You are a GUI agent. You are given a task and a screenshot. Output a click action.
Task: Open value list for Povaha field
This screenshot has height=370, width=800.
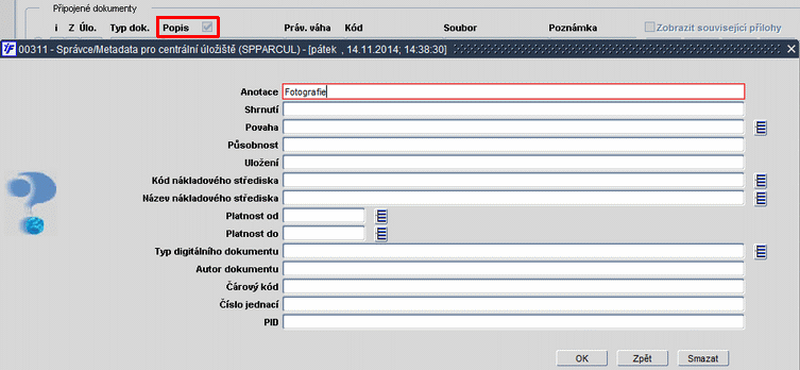(761, 127)
